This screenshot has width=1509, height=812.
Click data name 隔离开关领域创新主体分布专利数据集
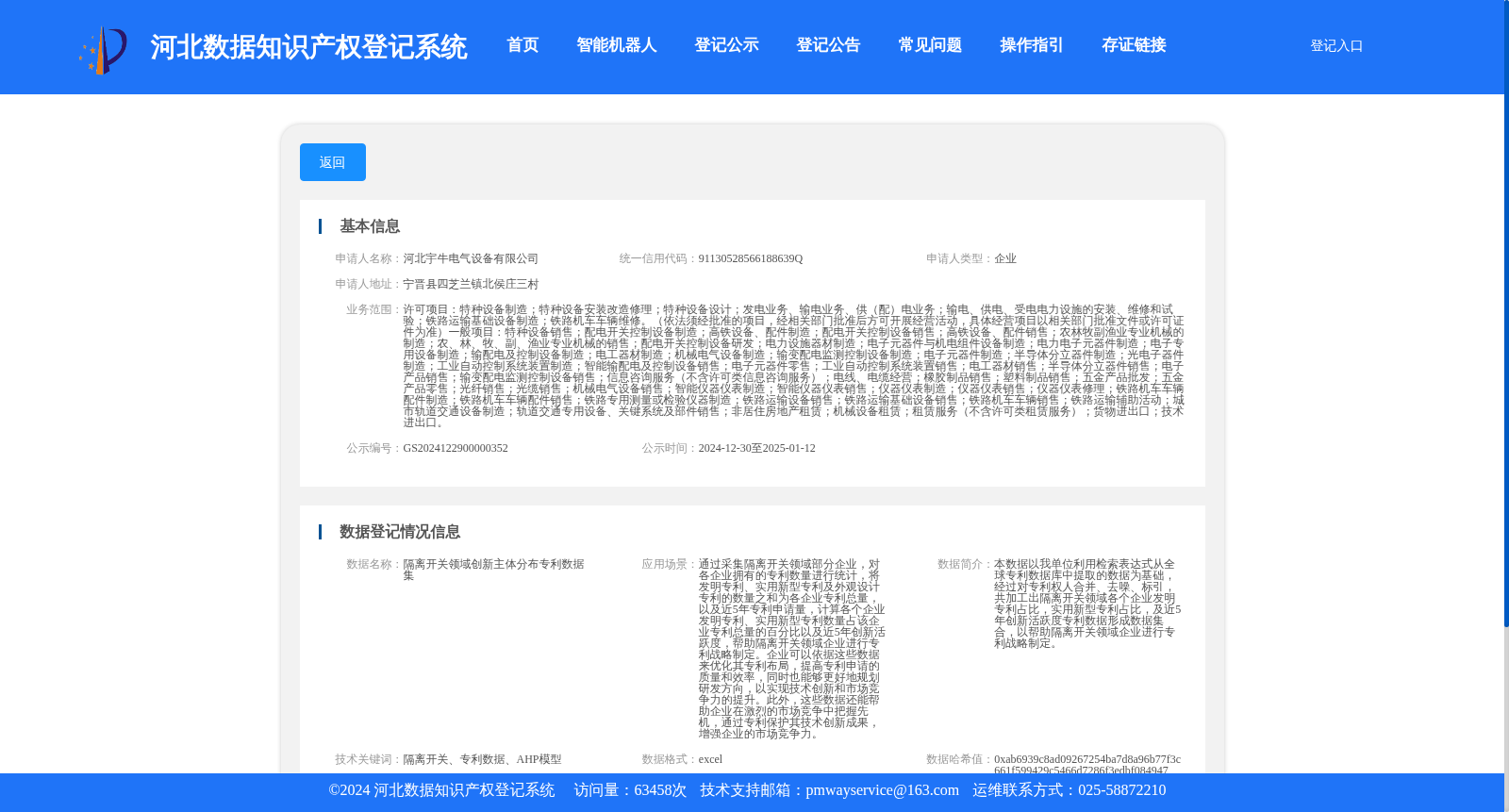493,570
